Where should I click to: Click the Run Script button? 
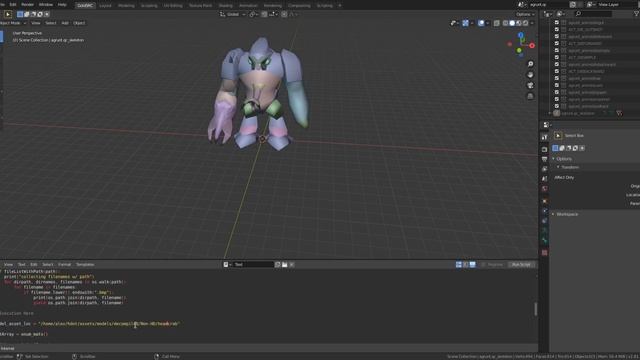tap(521, 265)
